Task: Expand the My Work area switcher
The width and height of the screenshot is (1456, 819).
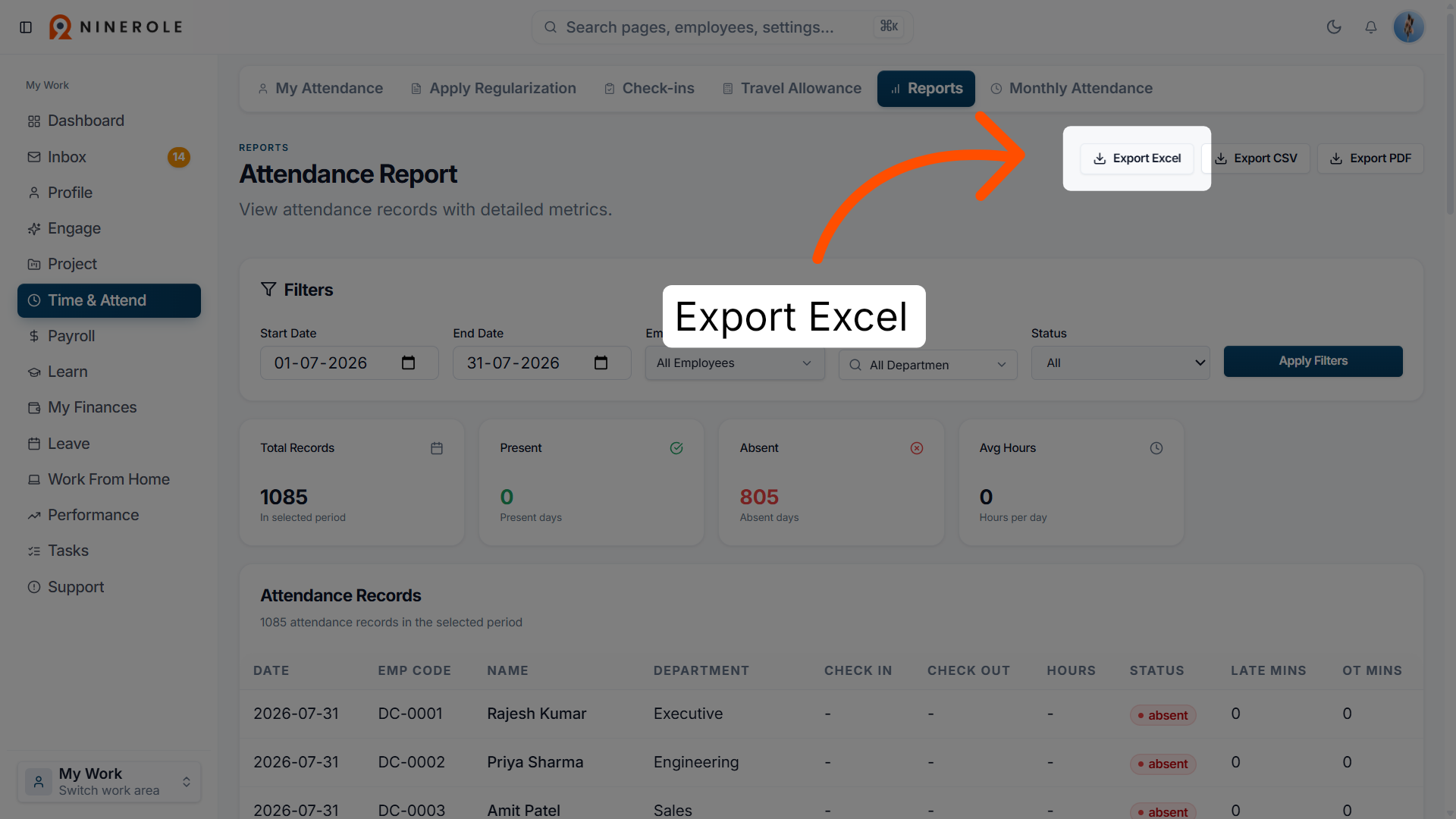Action: pyautogui.click(x=109, y=782)
